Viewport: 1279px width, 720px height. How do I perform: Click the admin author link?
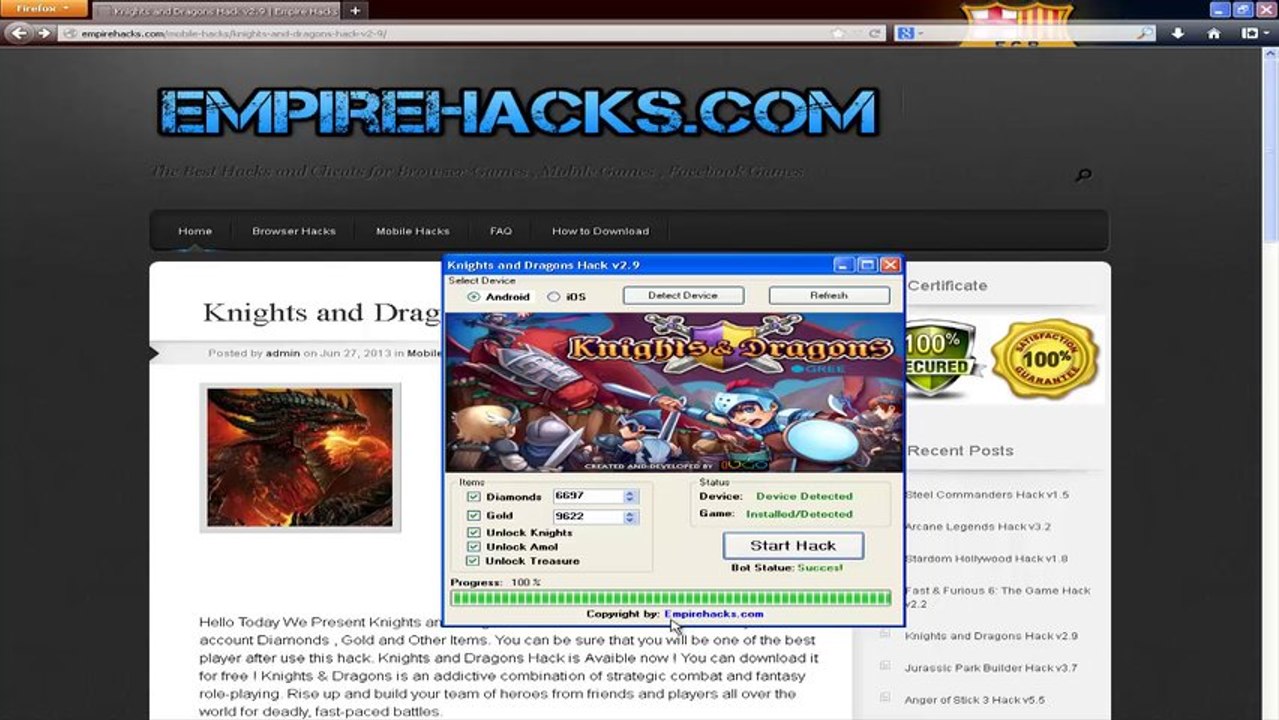[283, 353]
